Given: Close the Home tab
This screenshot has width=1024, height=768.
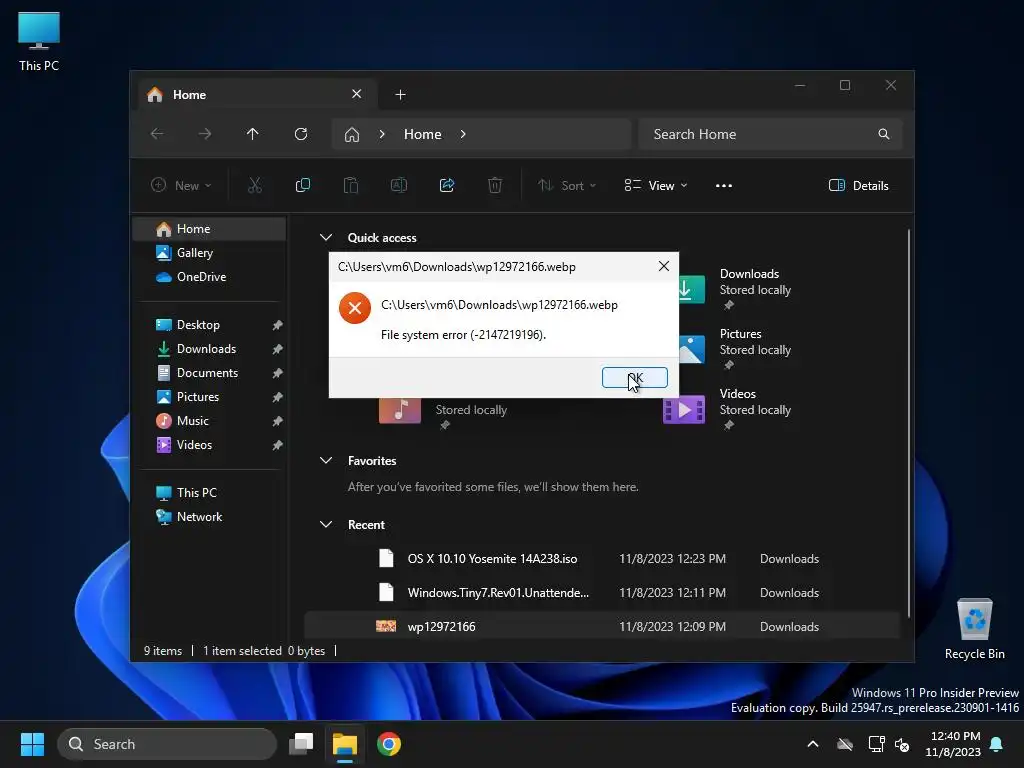Looking at the screenshot, I should (357, 94).
